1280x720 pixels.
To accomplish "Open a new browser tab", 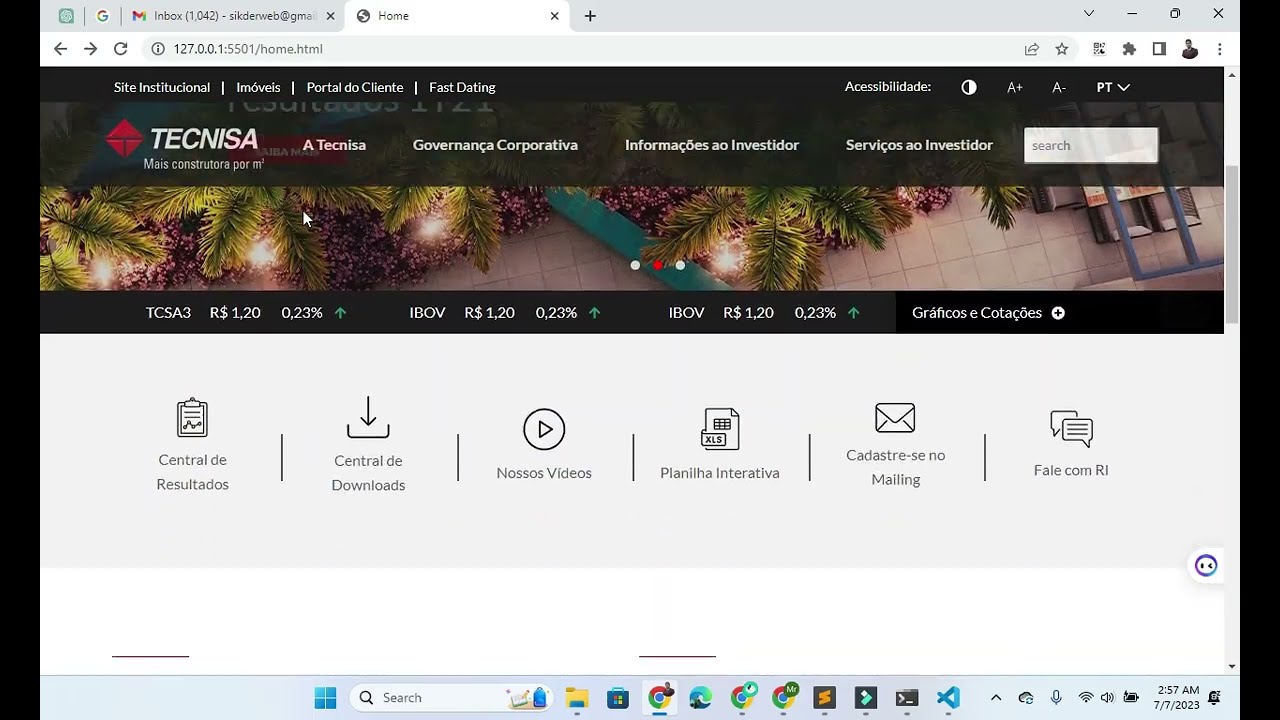I will tap(590, 16).
